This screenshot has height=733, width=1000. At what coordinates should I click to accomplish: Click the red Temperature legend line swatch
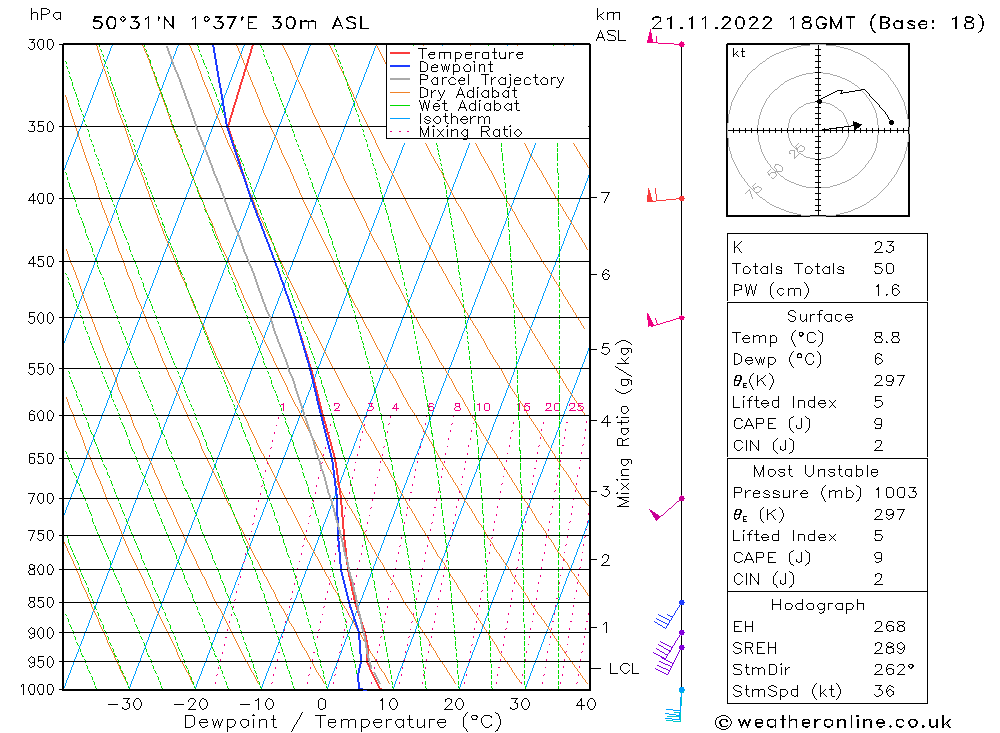pos(399,53)
